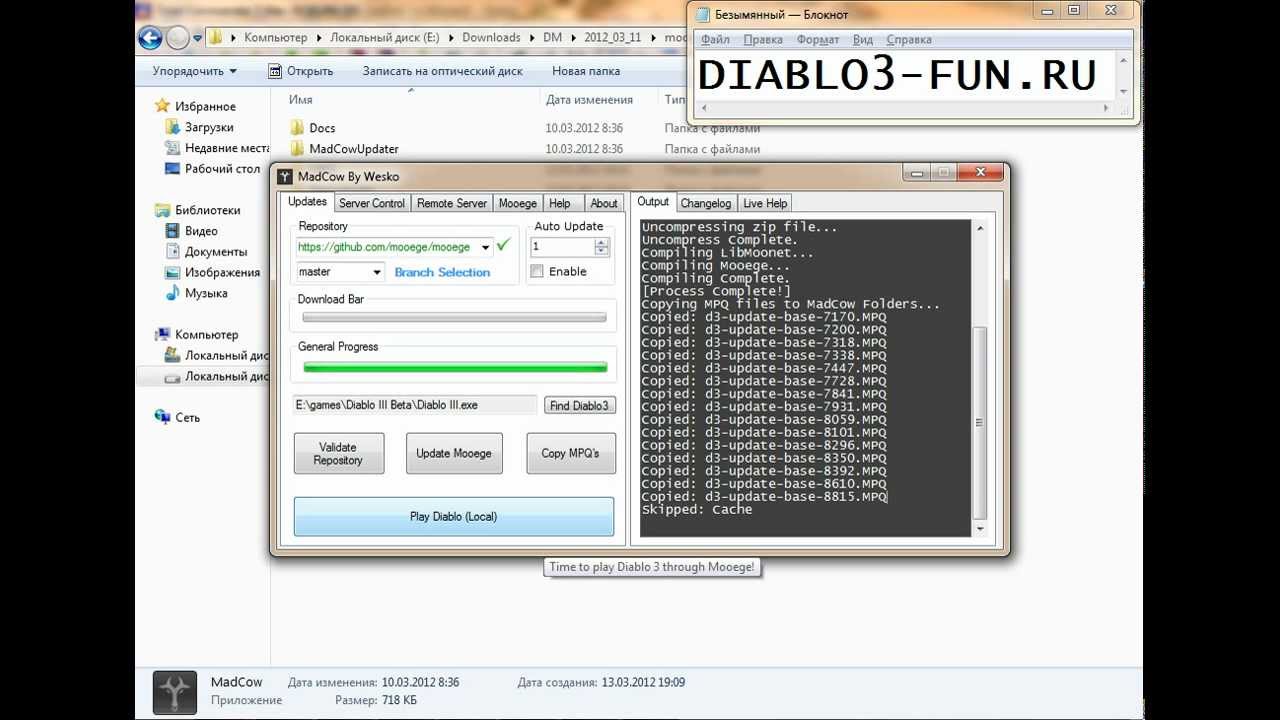Open Notepad Справка menu
Image resolution: width=1280 pixels, height=720 pixels.
908,40
